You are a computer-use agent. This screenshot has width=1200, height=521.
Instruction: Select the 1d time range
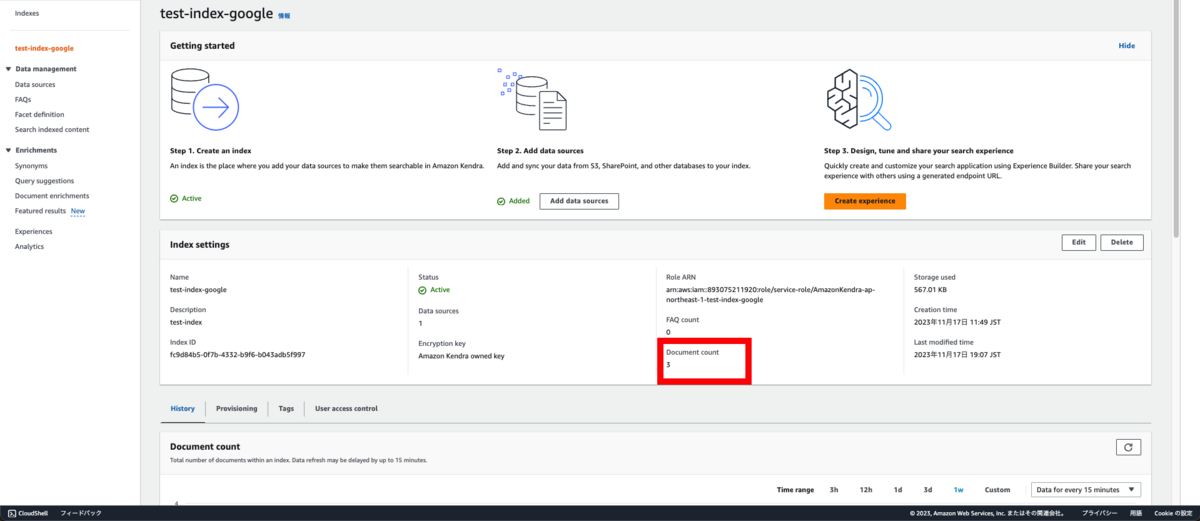click(898, 490)
